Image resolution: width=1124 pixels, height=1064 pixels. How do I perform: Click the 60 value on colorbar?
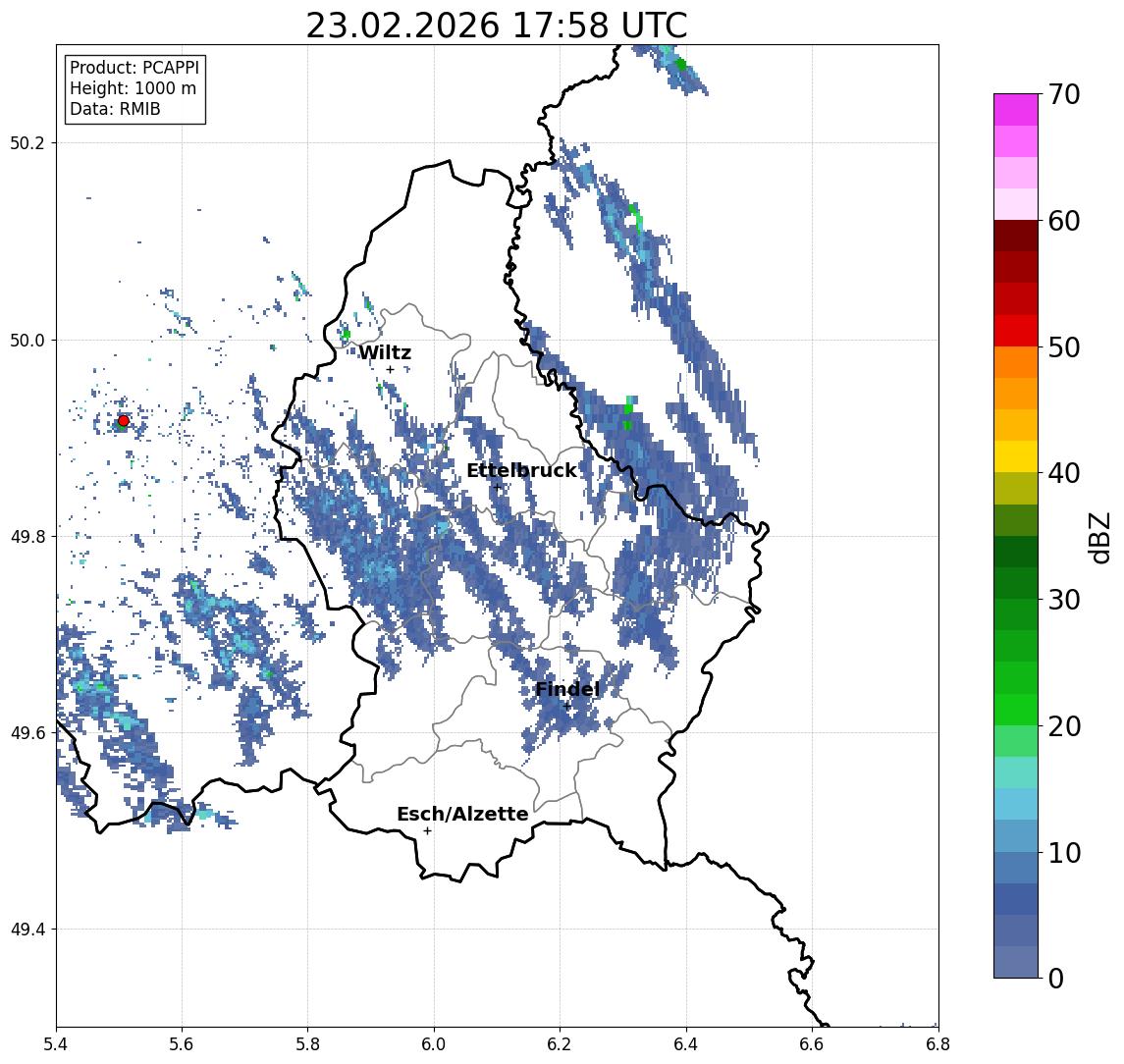[1064, 221]
